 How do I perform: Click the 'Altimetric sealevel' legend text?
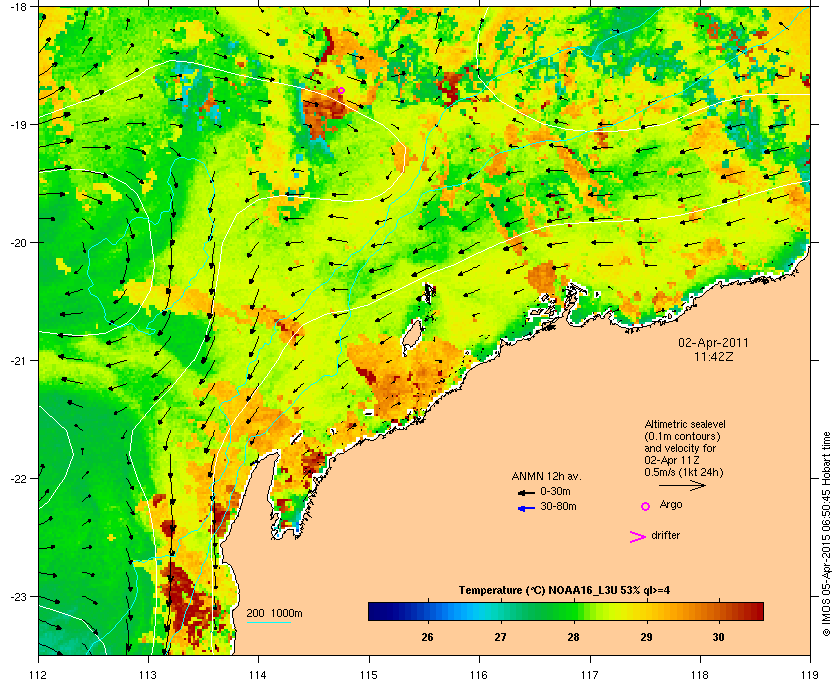coord(685,424)
